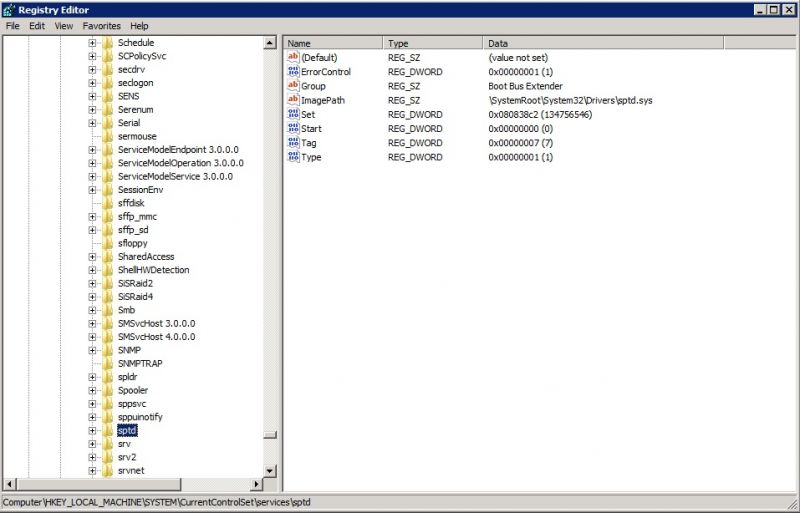This screenshot has width=800, height=513.
Task: Click the Type column header
Action: (432, 44)
